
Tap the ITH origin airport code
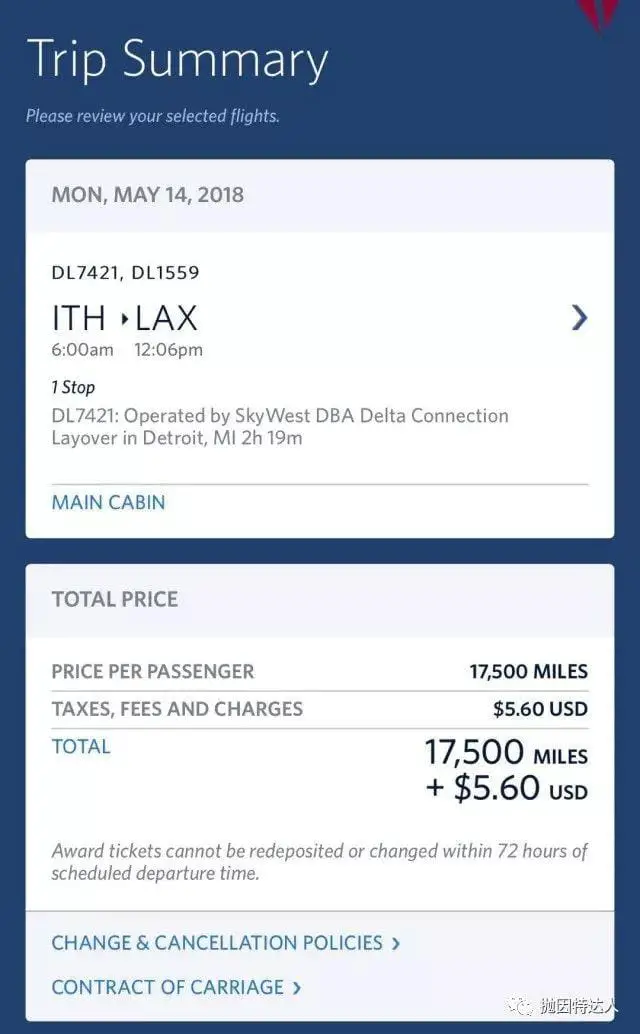click(x=79, y=319)
